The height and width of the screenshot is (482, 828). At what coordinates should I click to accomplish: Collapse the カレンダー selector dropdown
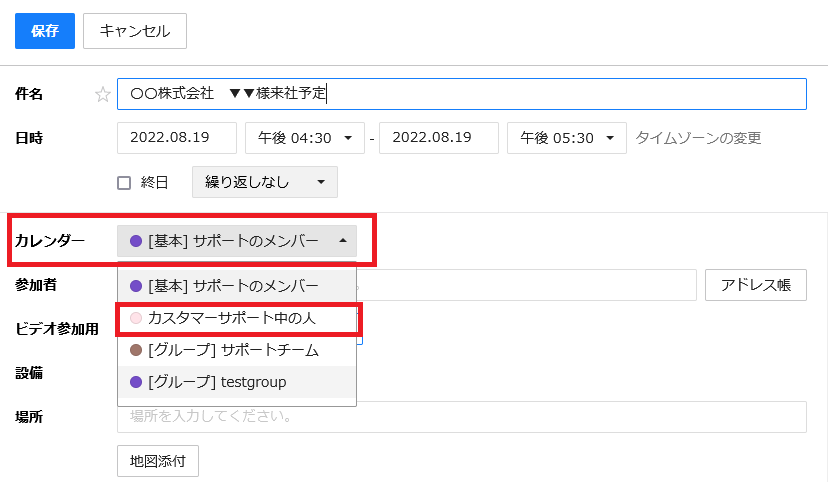[x=237, y=241]
